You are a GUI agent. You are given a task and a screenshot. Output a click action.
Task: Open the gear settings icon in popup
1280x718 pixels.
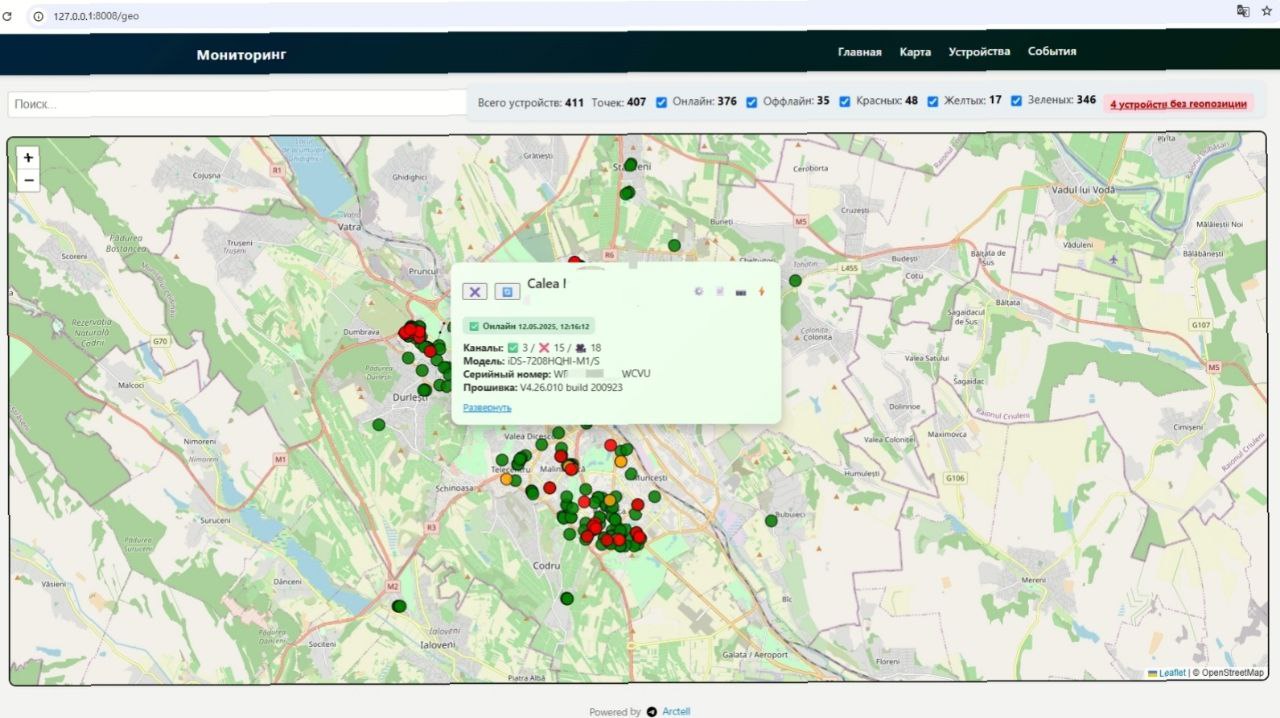coord(699,292)
